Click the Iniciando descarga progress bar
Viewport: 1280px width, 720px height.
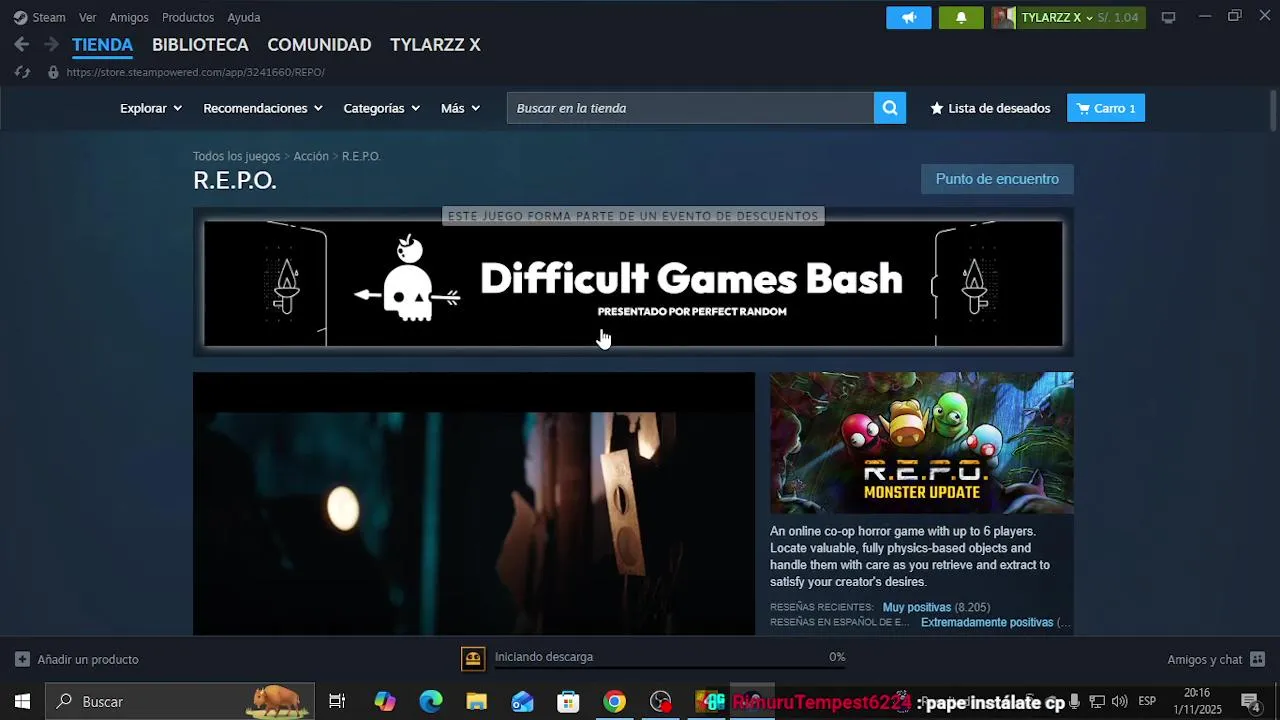tap(670, 669)
